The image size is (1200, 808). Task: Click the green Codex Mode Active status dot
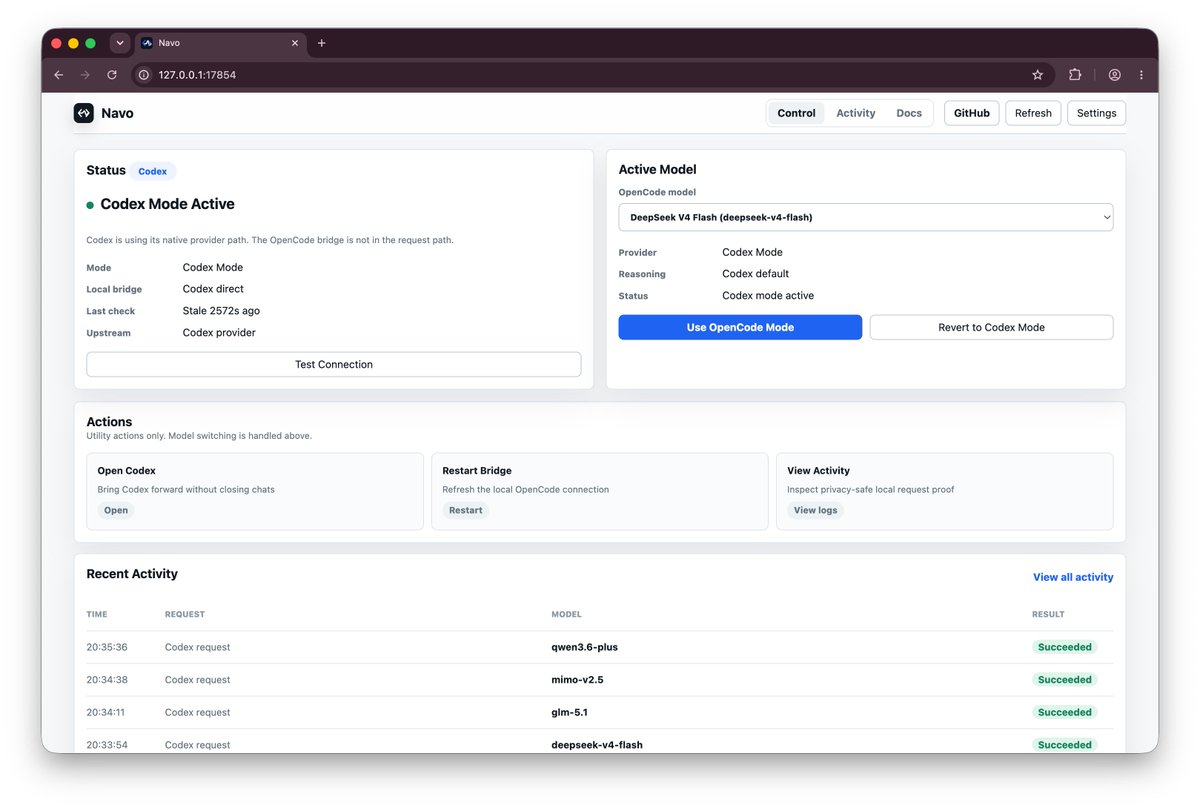90,205
